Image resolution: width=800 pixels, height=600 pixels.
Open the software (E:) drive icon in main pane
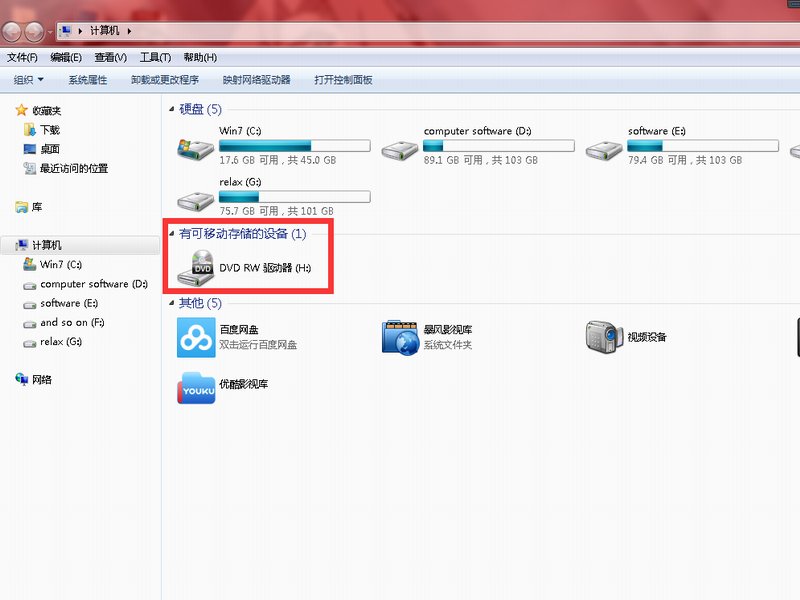point(604,151)
